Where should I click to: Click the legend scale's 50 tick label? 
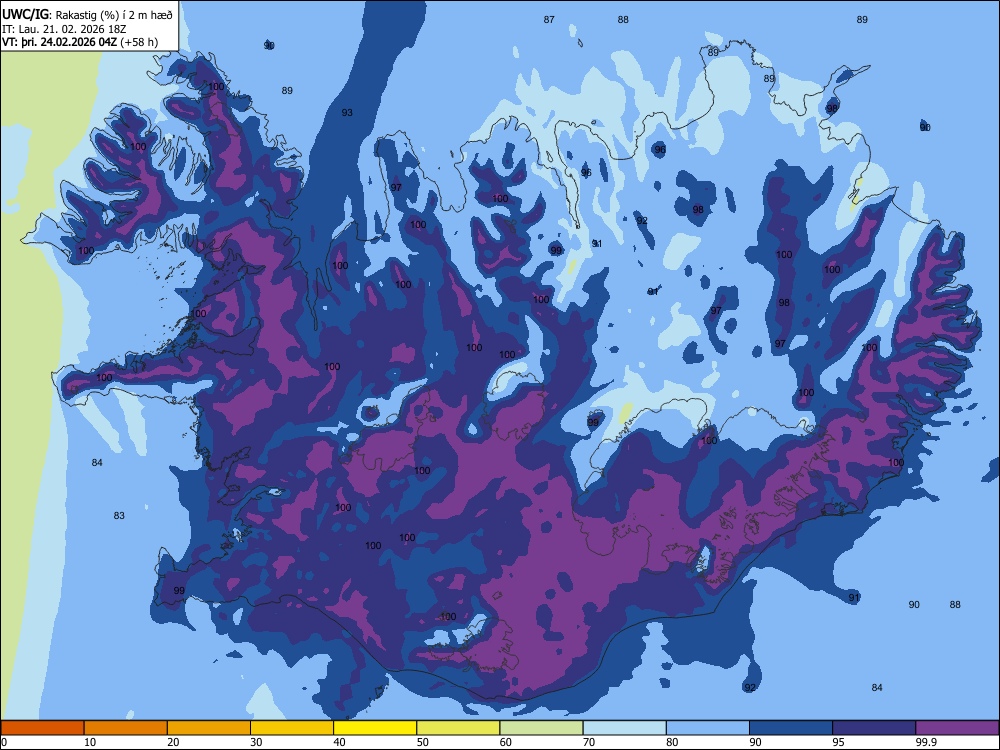(423, 742)
